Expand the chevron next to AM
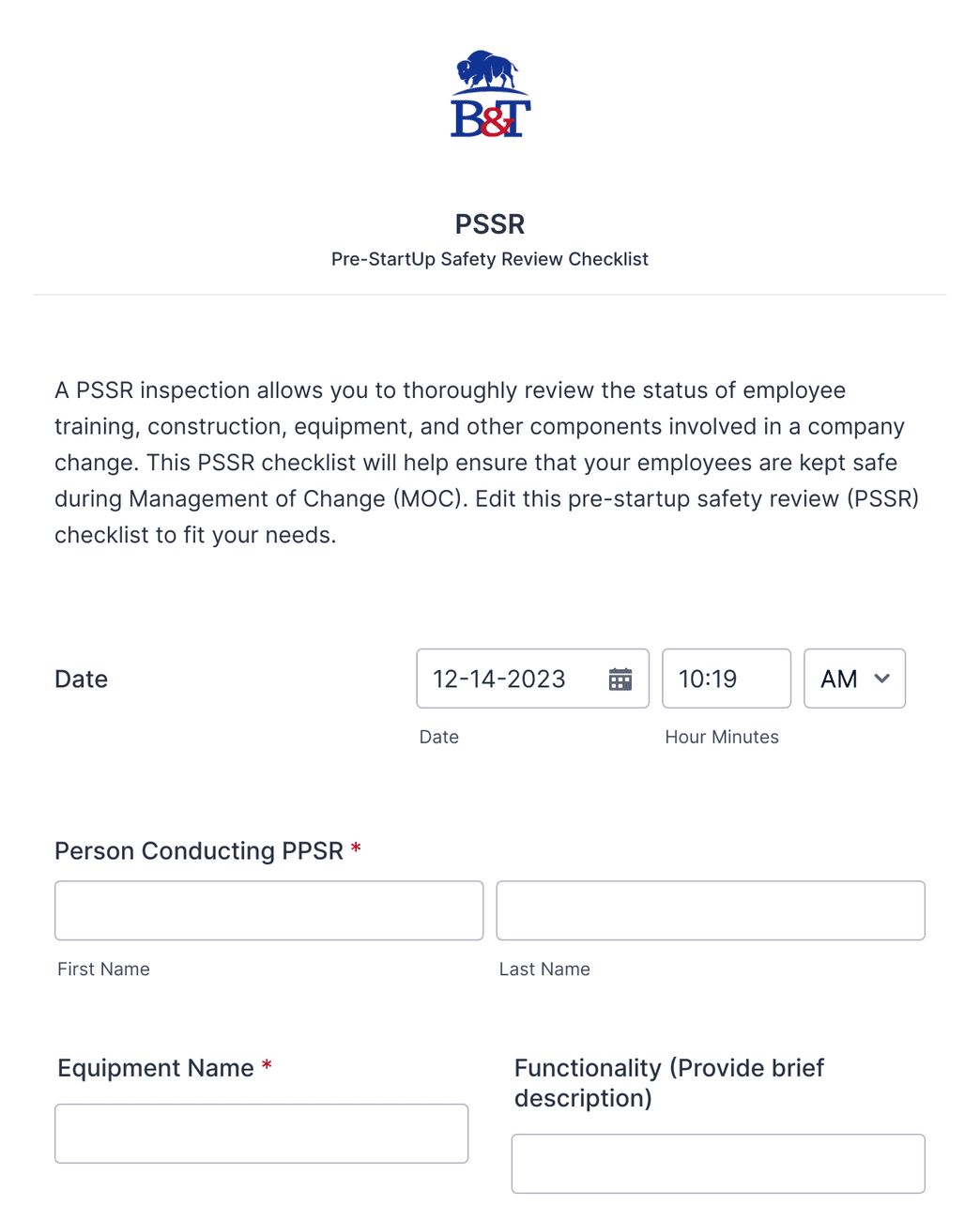980x1206 pixels. 881,678
